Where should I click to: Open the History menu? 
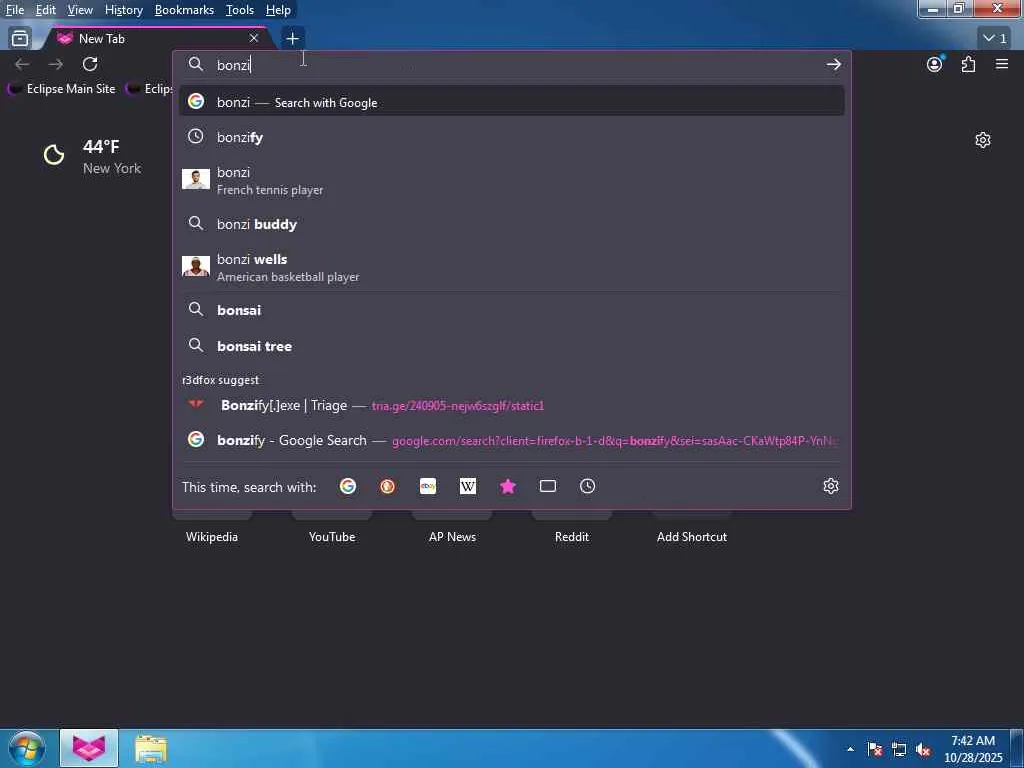click(x=123, y=10)
